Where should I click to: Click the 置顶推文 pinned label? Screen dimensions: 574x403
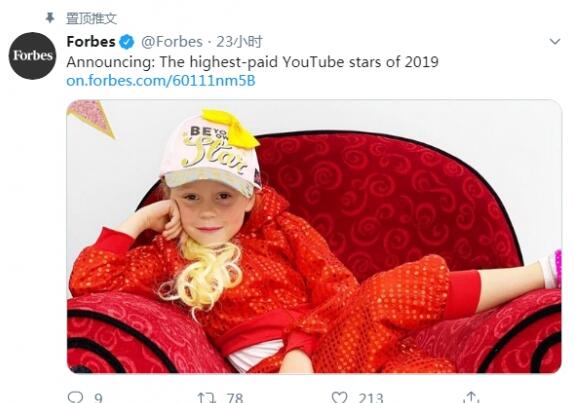point(91,18)
